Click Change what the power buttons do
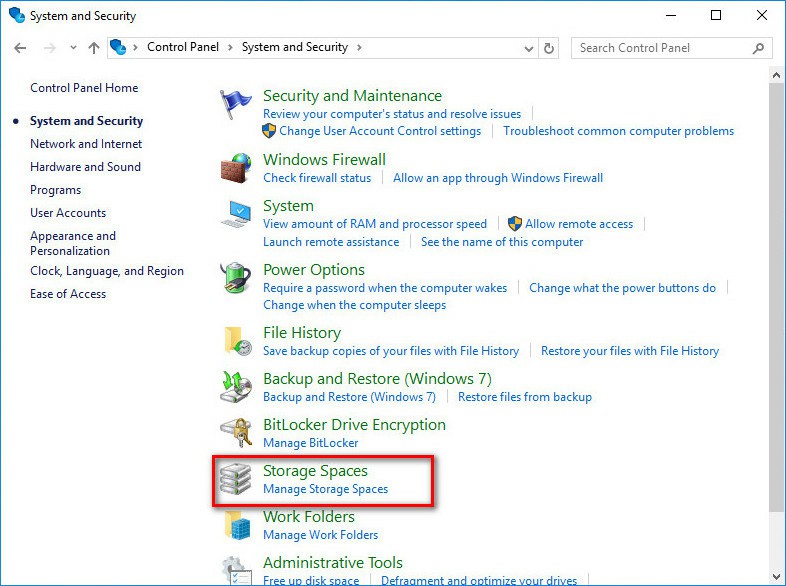This screenshot has height=586, width=786. [x=623, y=288]
